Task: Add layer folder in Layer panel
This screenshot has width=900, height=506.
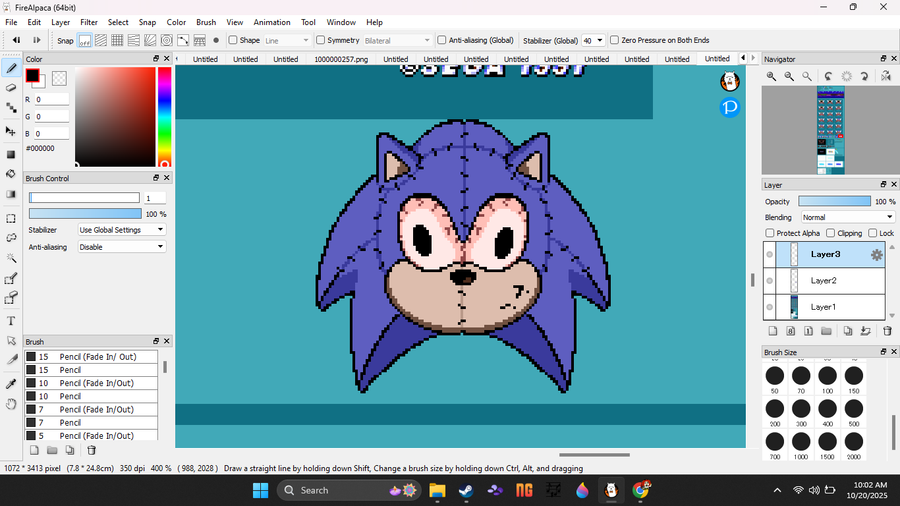Action: click(826, 331)
